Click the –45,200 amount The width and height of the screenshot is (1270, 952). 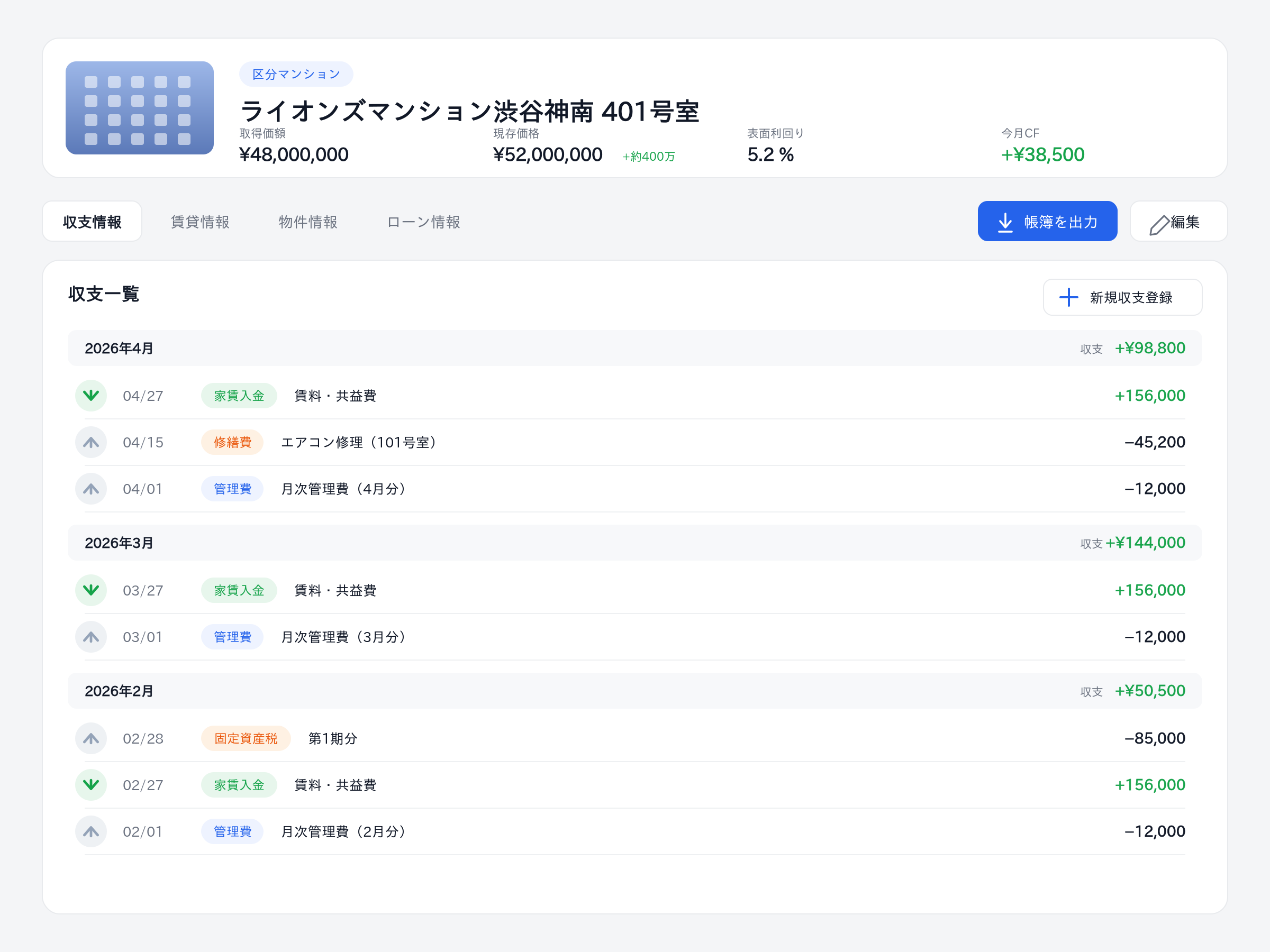(x=1155, y=442)
